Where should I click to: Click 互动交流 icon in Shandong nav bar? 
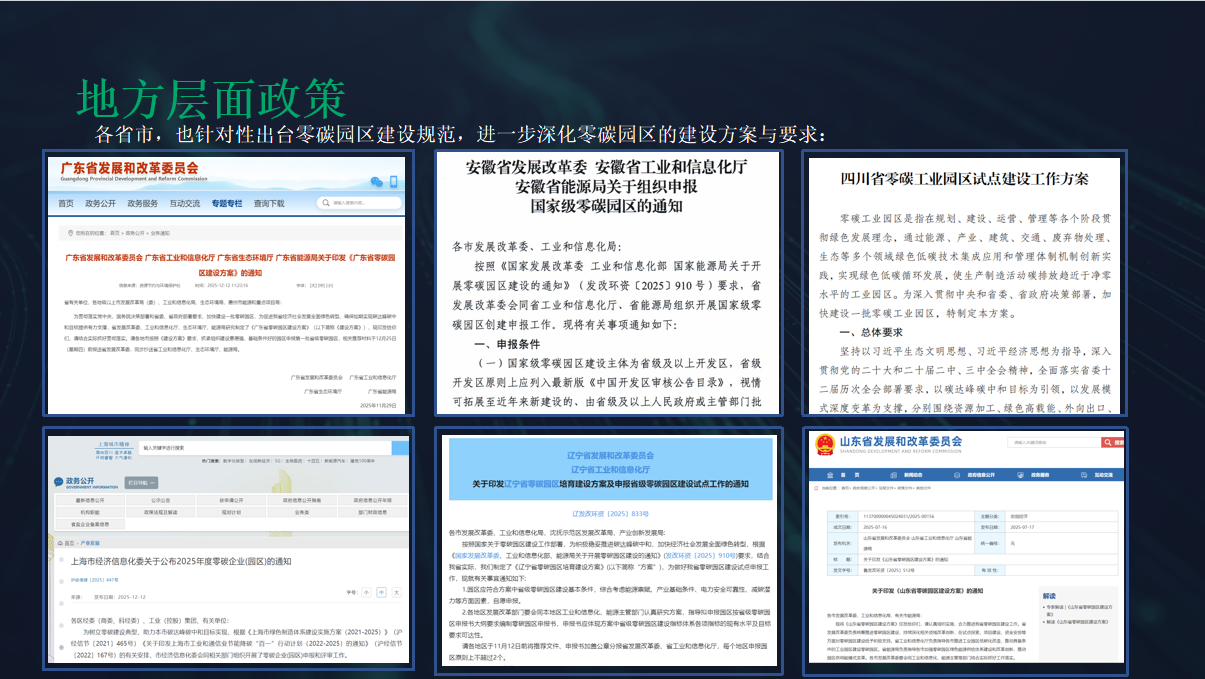(x=1084, y=475)
